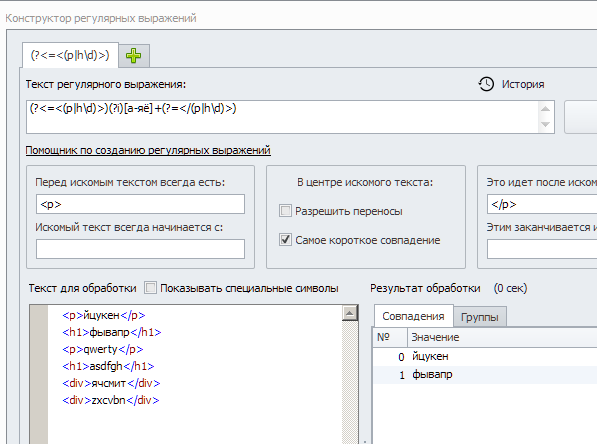Click in the regular expression text field
This screenshot has height=444, width=597.
click(x=282, y=117)
